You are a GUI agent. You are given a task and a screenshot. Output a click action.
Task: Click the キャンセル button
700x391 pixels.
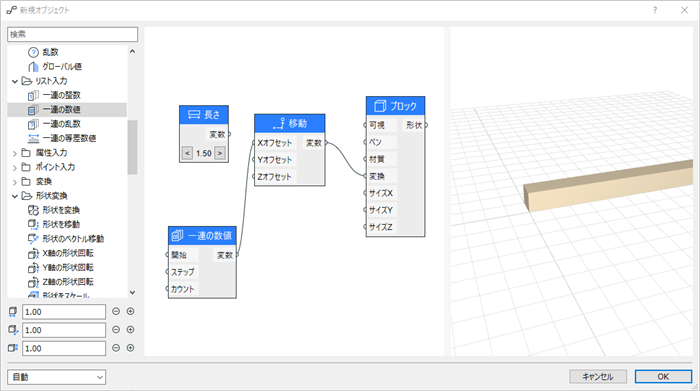point(598,377)
